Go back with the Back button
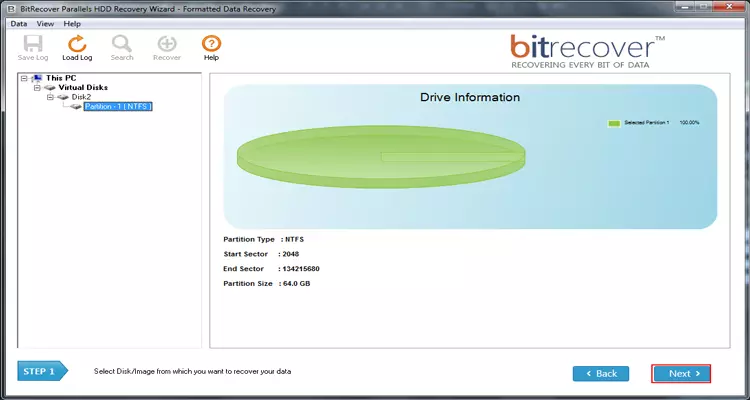 click(601, 374)
